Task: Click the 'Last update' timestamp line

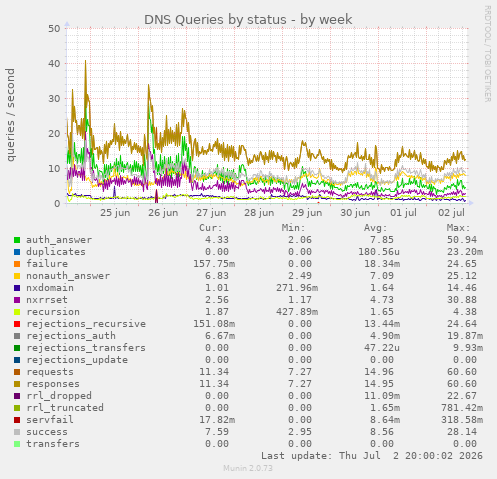Action: coord(372,456)
